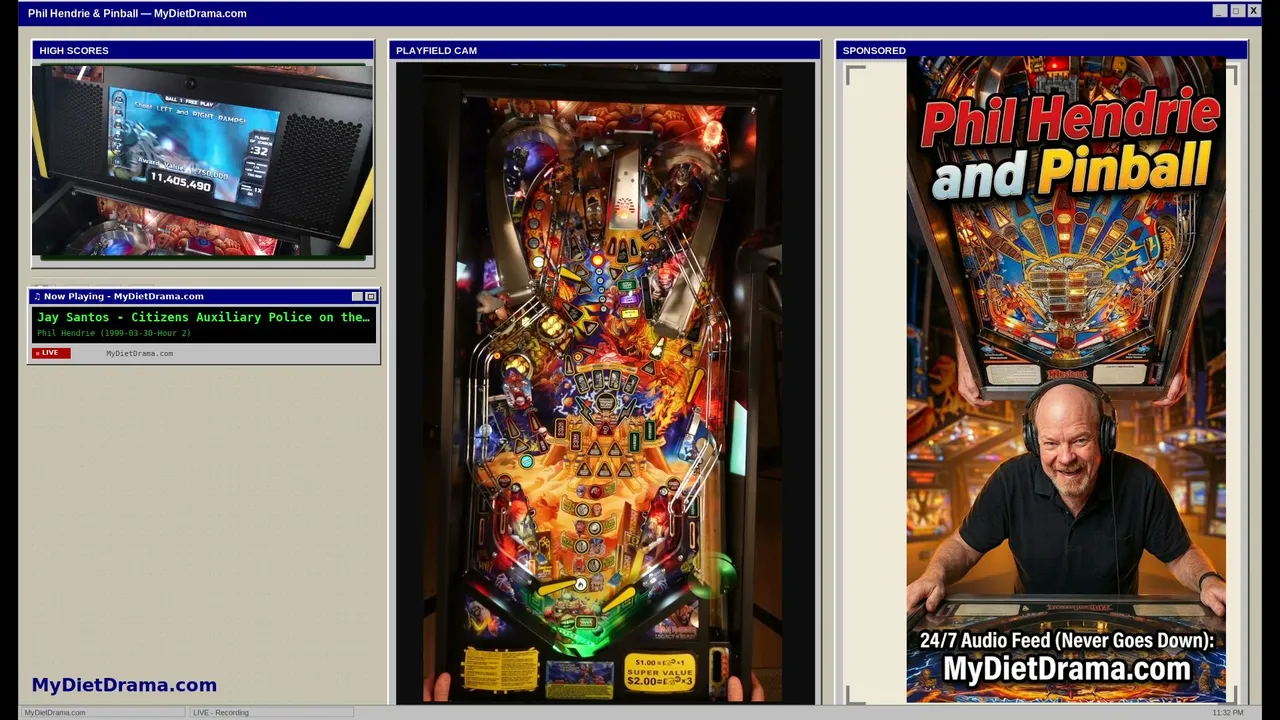
Task: Minimize the Now Playing window
Action: pos(357,296)
